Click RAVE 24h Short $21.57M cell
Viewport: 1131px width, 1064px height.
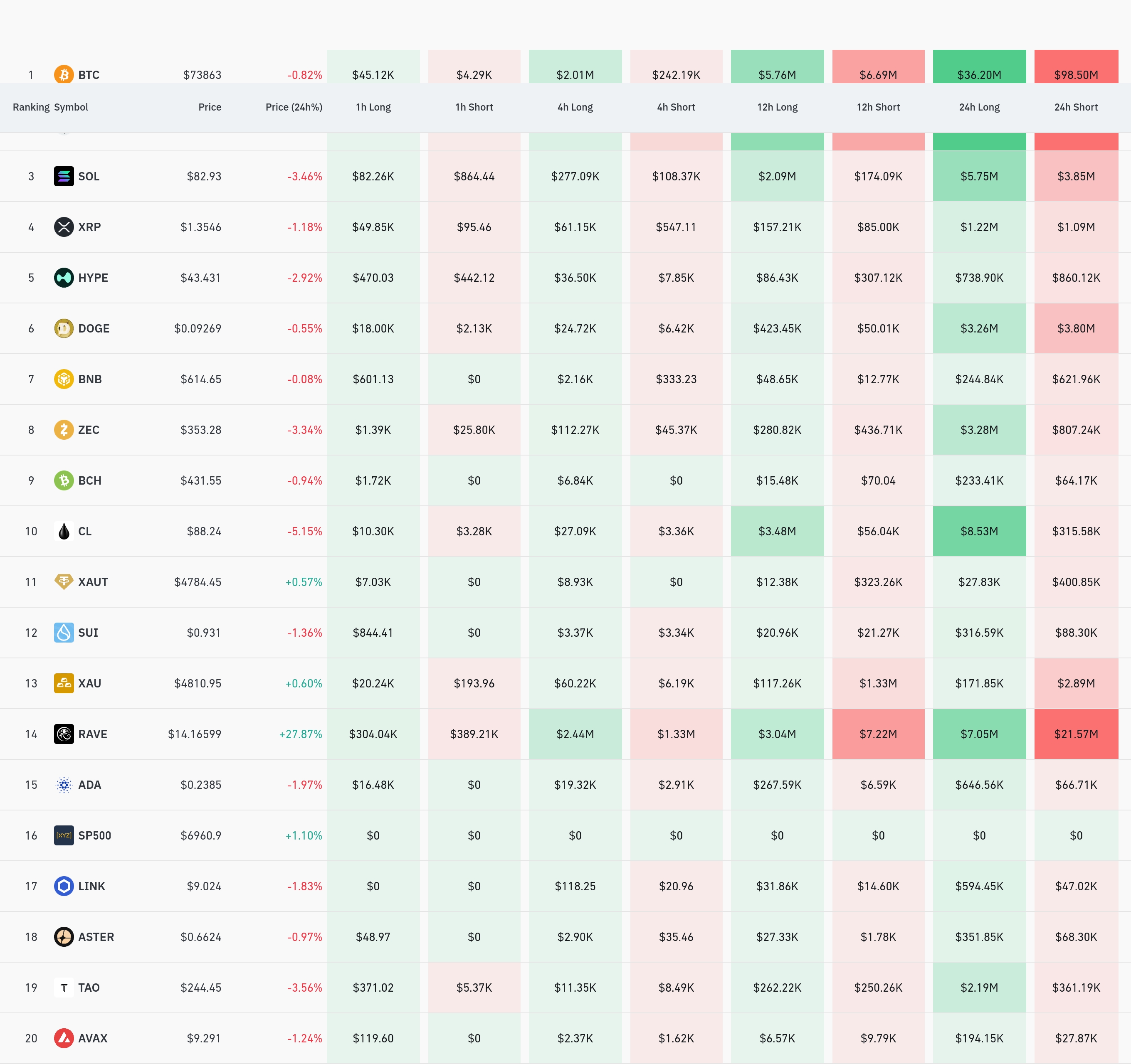[x=1075, y=734]
